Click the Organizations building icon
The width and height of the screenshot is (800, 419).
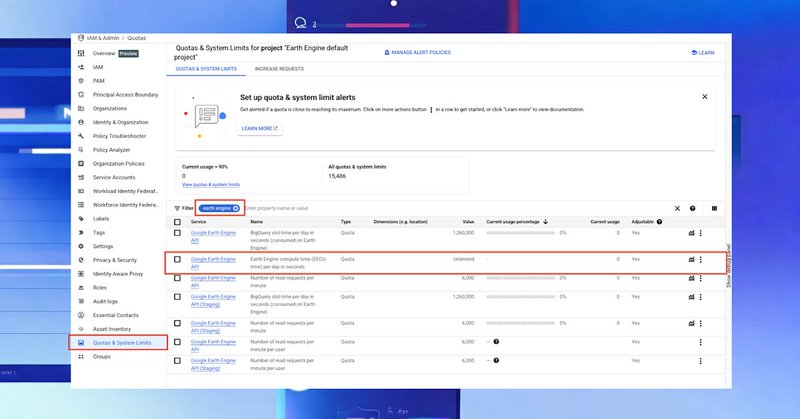click(x=81, y=108)
